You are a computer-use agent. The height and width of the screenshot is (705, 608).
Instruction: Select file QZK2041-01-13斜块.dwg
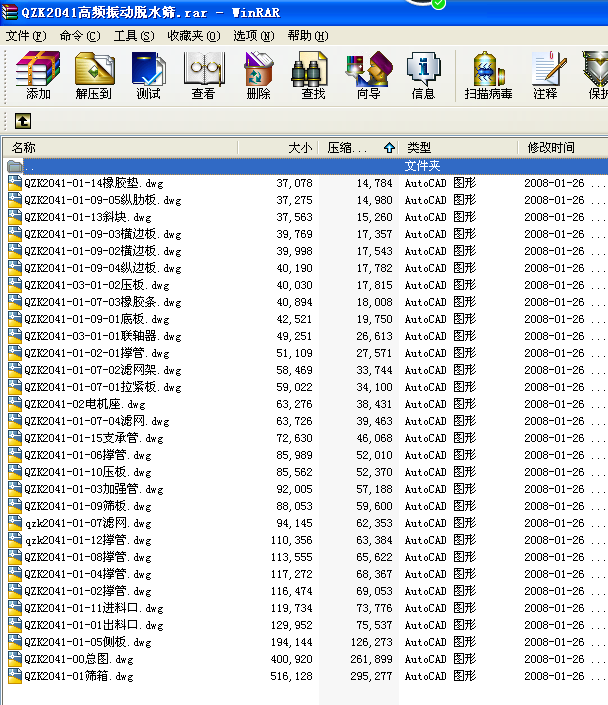(88, 217)
